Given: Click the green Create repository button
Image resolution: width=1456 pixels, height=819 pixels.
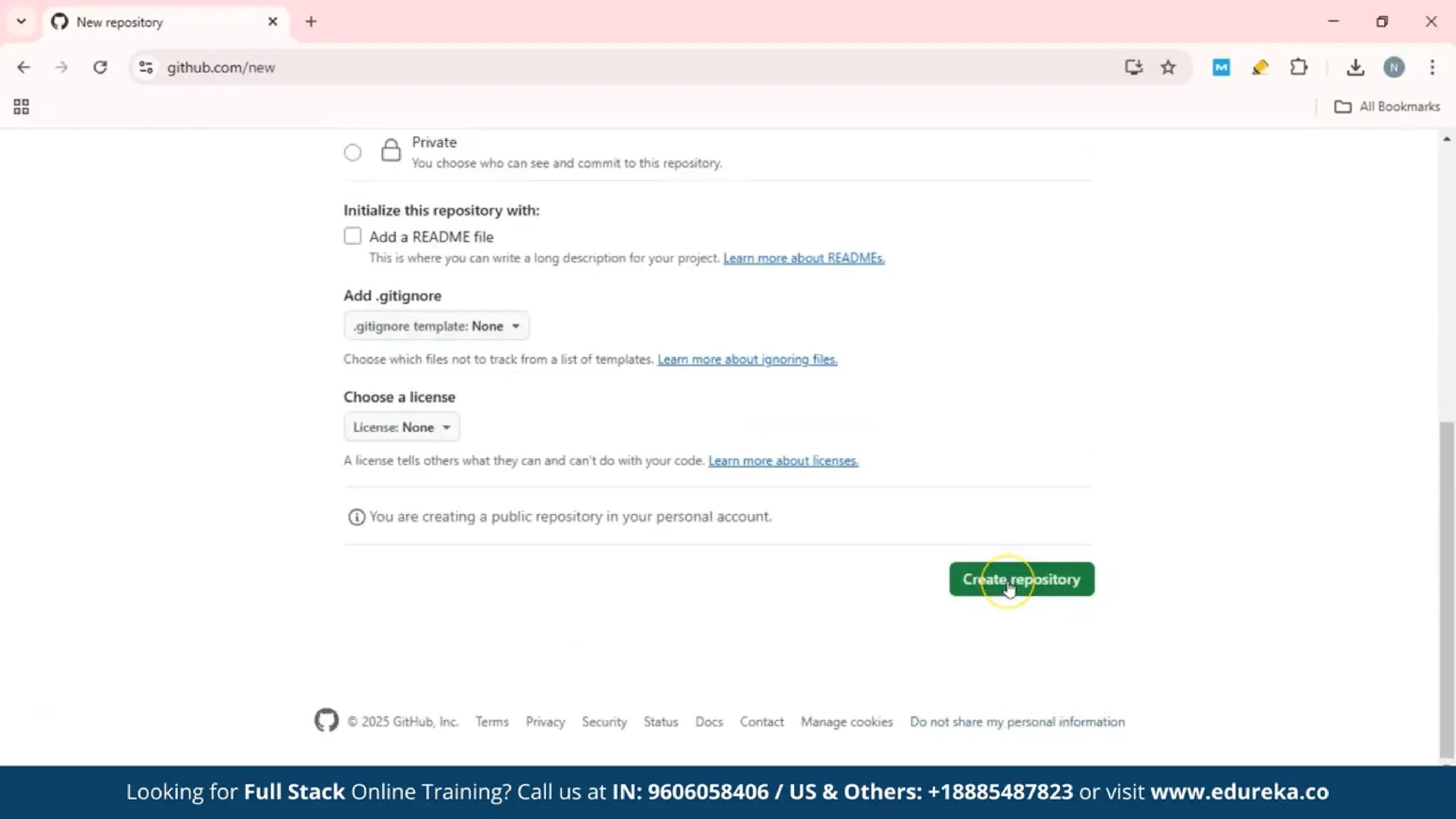Looking at the screenshot, I should tap(1022, 579).
